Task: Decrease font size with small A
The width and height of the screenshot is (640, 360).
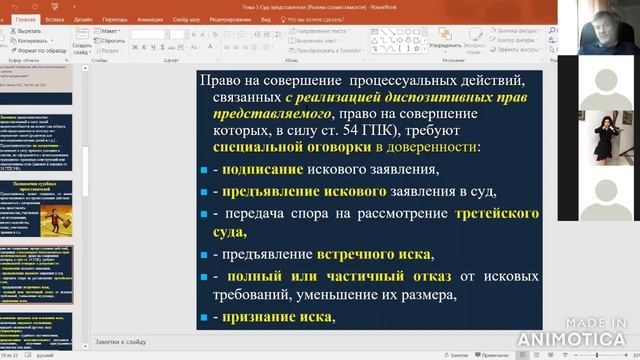Action: (202, 35)
